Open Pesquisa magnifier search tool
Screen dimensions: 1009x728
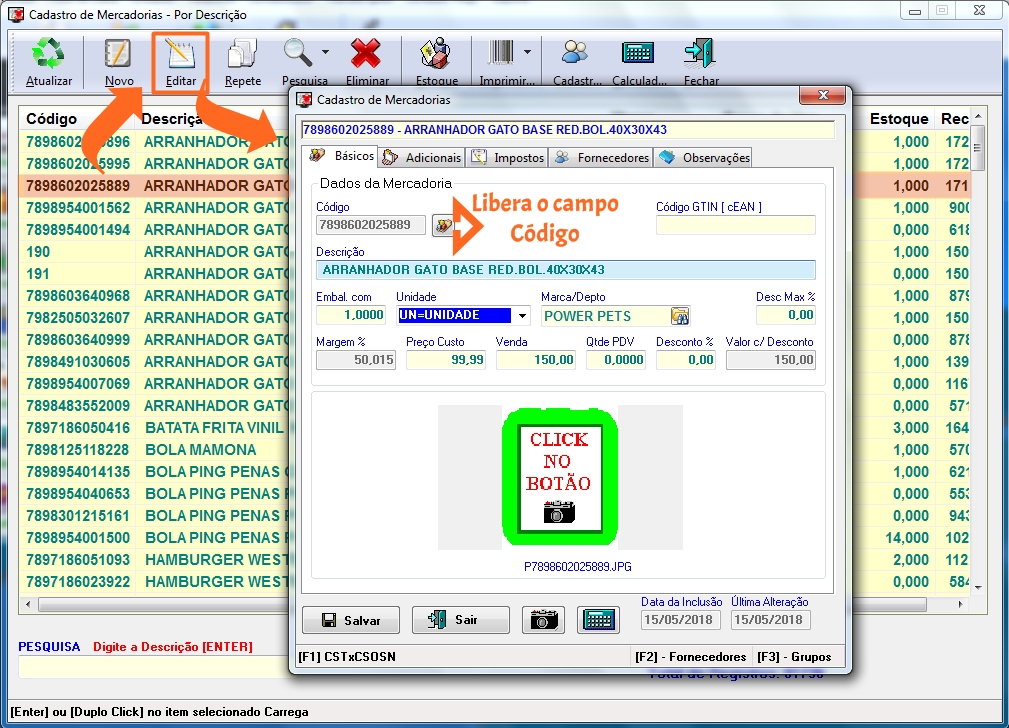299,54
